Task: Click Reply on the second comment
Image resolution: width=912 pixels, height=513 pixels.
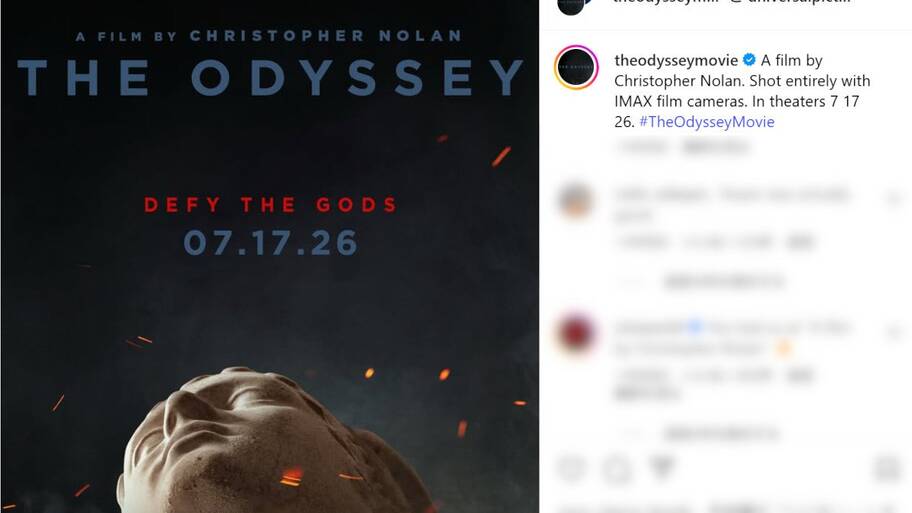Action: (x=800, y=376)
